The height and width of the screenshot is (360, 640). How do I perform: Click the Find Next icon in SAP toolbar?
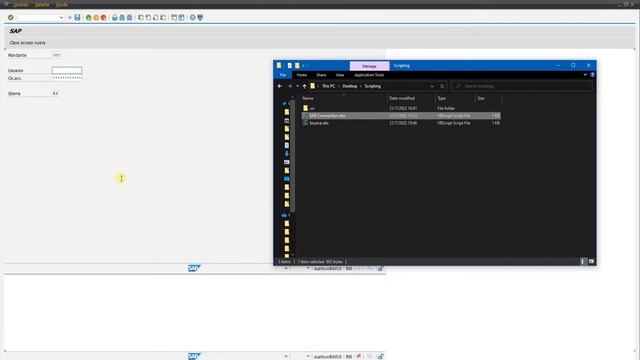129,18
